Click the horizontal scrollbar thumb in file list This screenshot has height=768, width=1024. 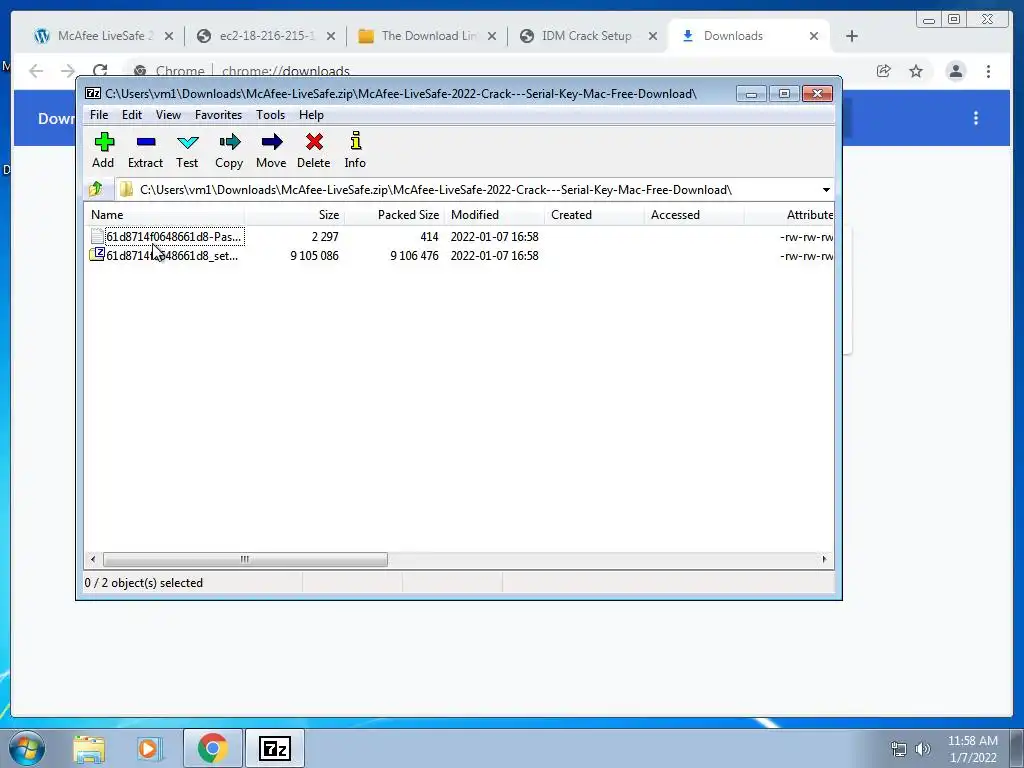pos(245,559)
